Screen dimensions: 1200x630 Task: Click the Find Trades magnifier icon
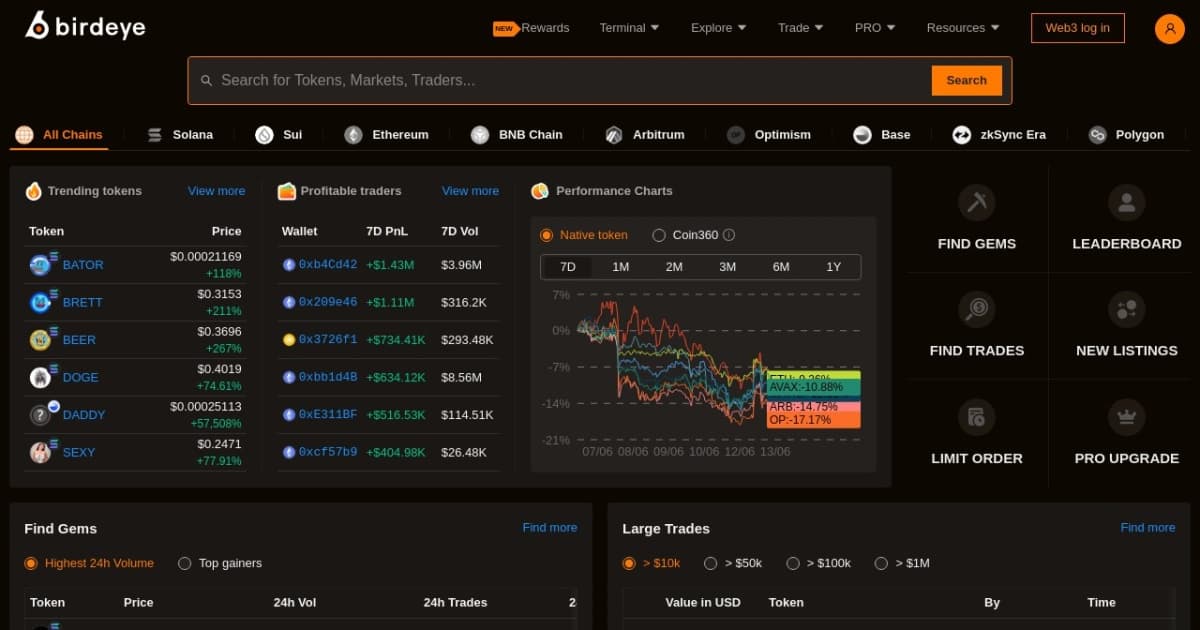pos(976,310)
